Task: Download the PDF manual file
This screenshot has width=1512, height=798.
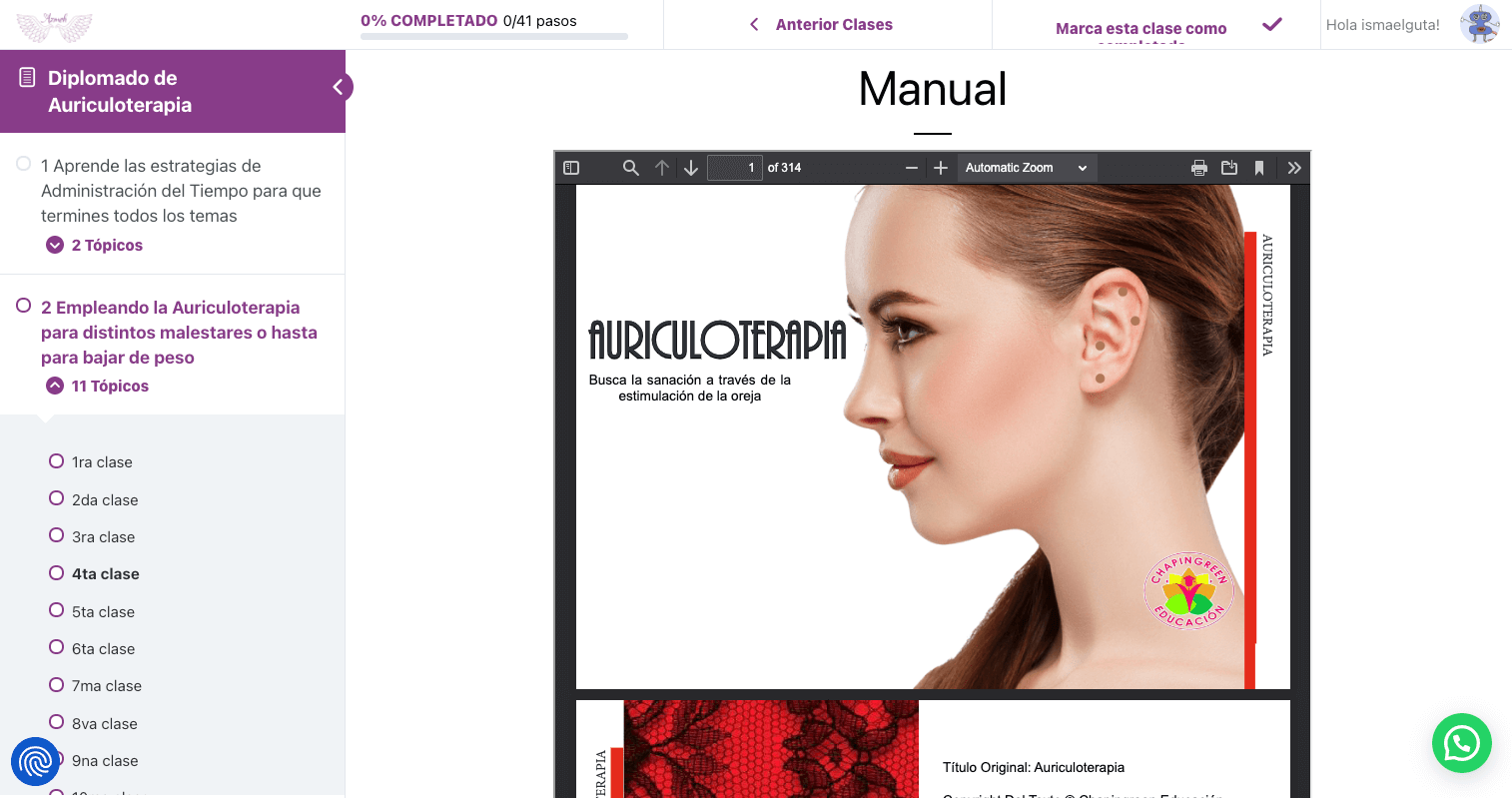Action: (1228, 168)
